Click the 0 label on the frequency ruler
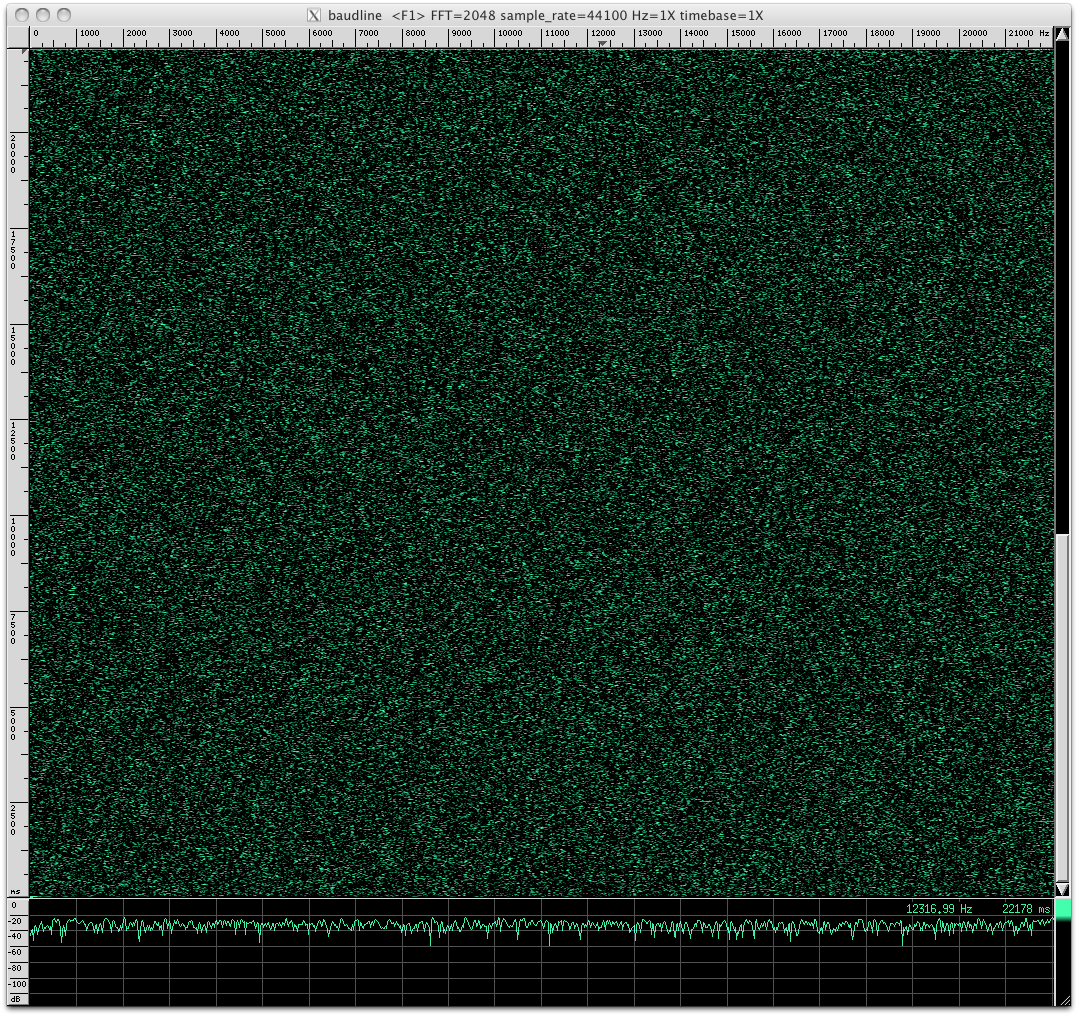The width and height of the screenshot is (1078, 1016). click(x=36, y=33)
